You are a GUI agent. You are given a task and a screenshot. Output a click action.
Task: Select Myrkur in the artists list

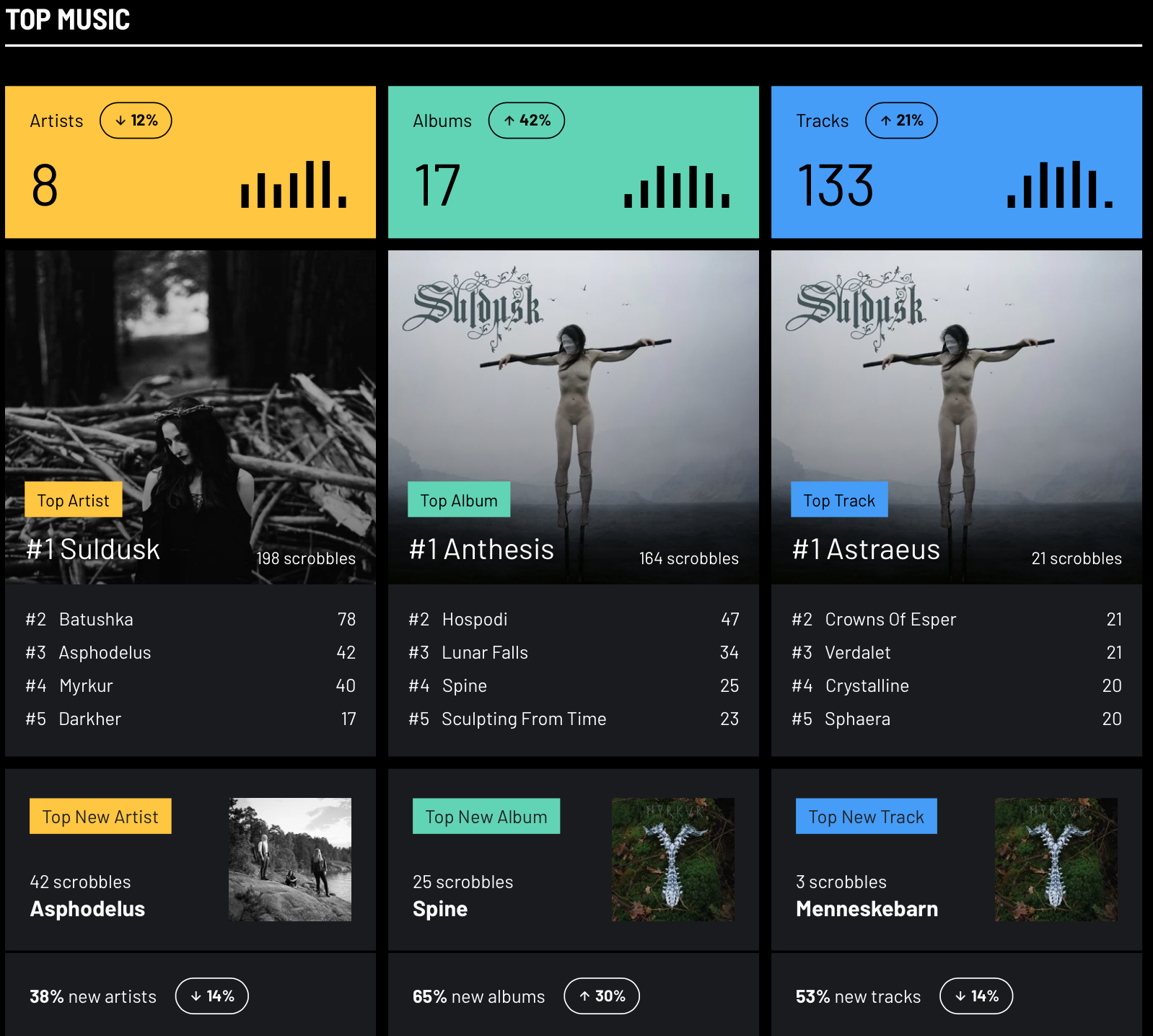point(86,686)
